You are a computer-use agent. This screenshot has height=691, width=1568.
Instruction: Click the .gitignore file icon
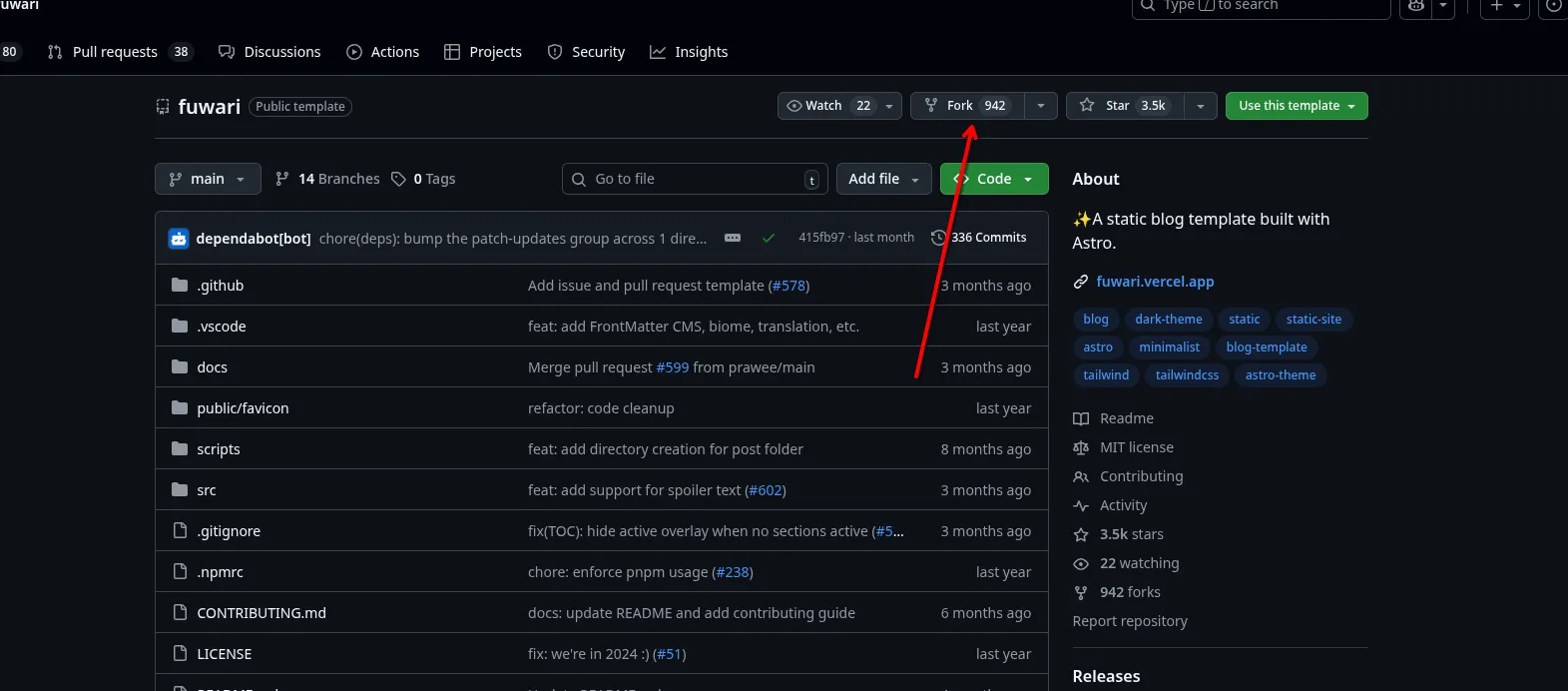point(180,531)
